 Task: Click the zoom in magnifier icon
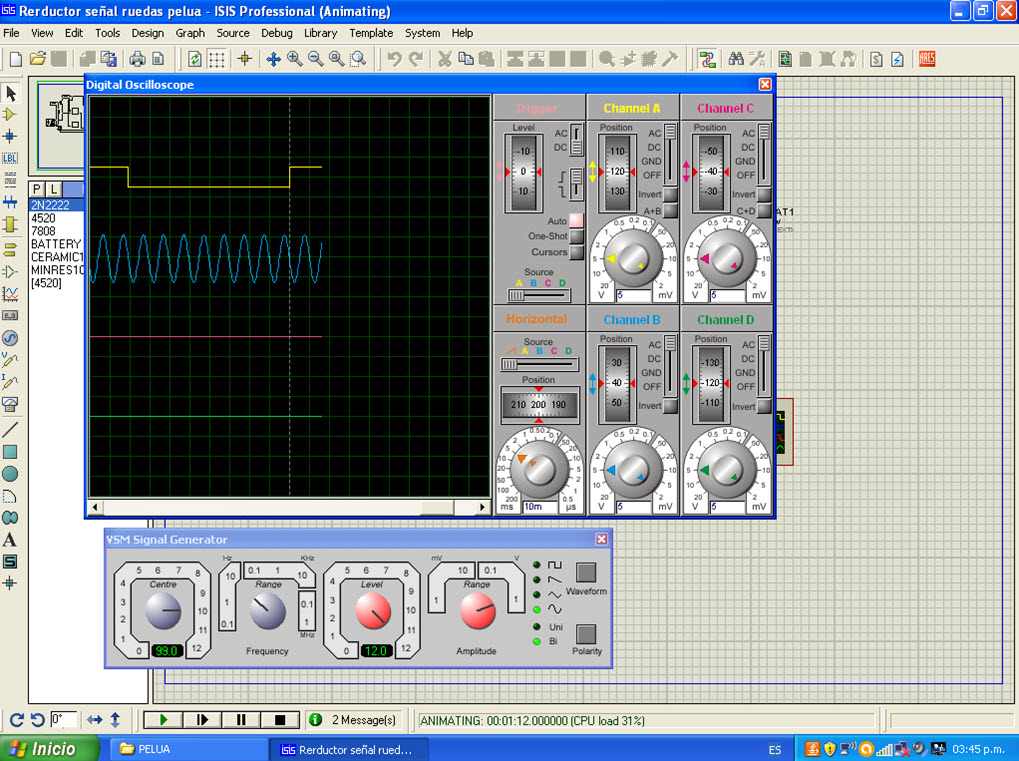pos(294,59)
